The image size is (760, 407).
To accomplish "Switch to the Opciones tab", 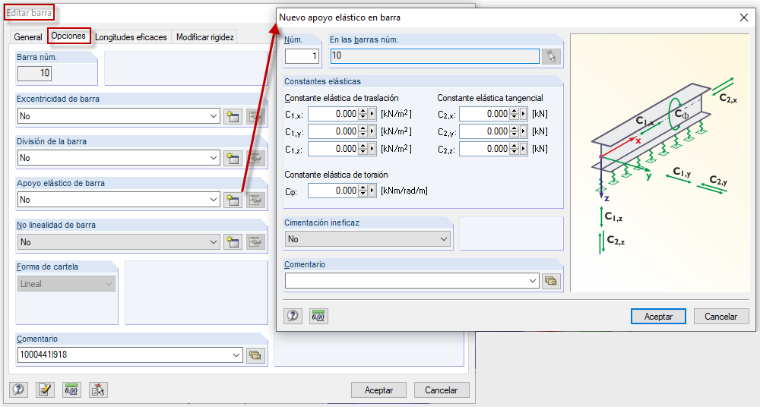I will [x=68, y=36].
